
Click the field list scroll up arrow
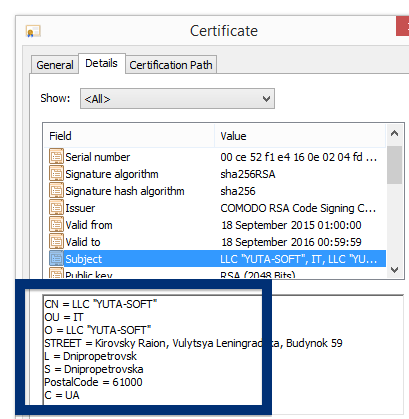point(395,134)
